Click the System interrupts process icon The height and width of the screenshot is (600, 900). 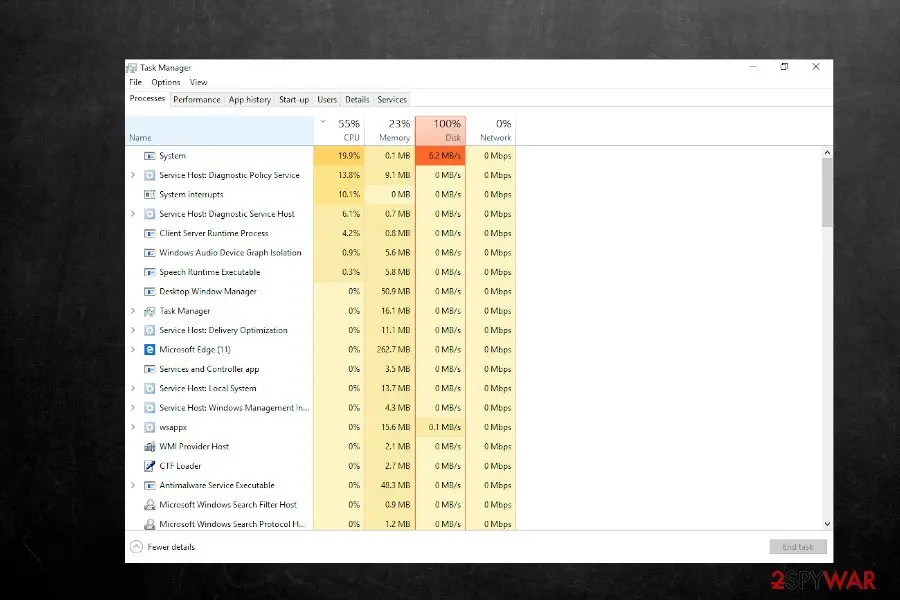point(149,195)
